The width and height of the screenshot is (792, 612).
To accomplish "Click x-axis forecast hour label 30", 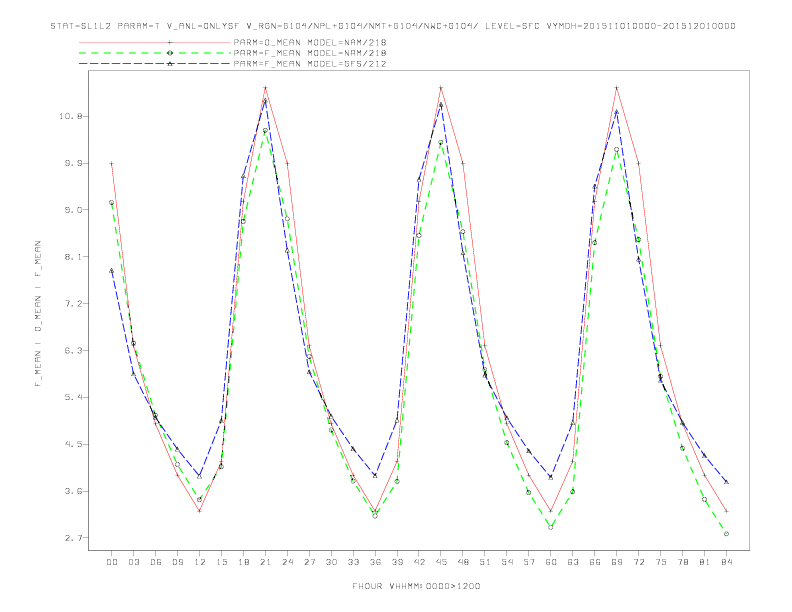I will pyautogui.click(x=331, y=562).
